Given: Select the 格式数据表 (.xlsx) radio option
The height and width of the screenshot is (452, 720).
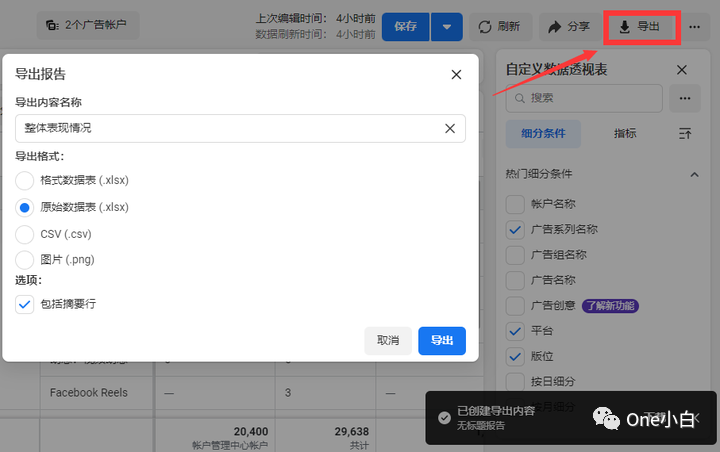Looking at the screenshot, I should [x=24, y=181].
